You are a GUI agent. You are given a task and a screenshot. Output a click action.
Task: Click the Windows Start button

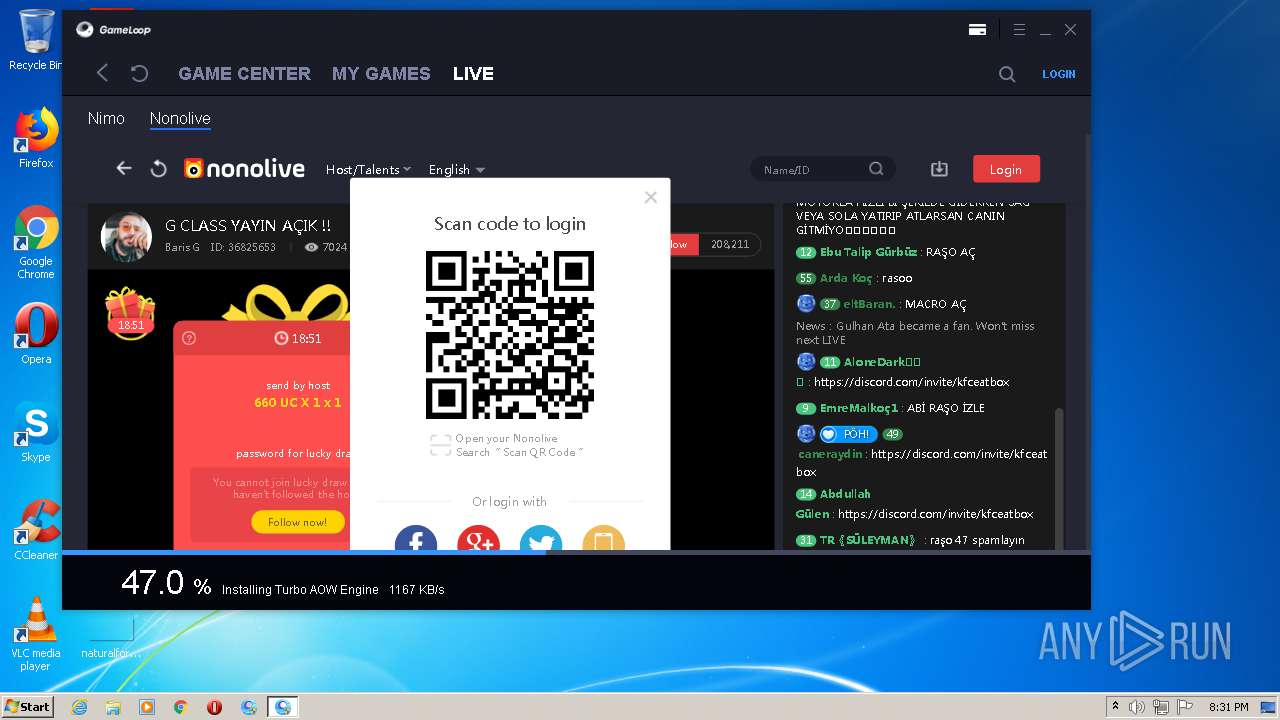(x=27, y=706)
